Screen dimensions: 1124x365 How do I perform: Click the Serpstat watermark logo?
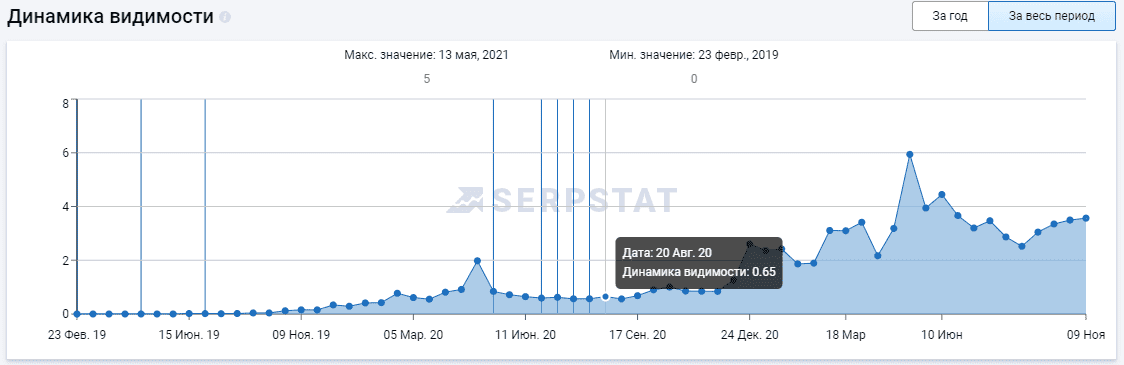[561, 200]
